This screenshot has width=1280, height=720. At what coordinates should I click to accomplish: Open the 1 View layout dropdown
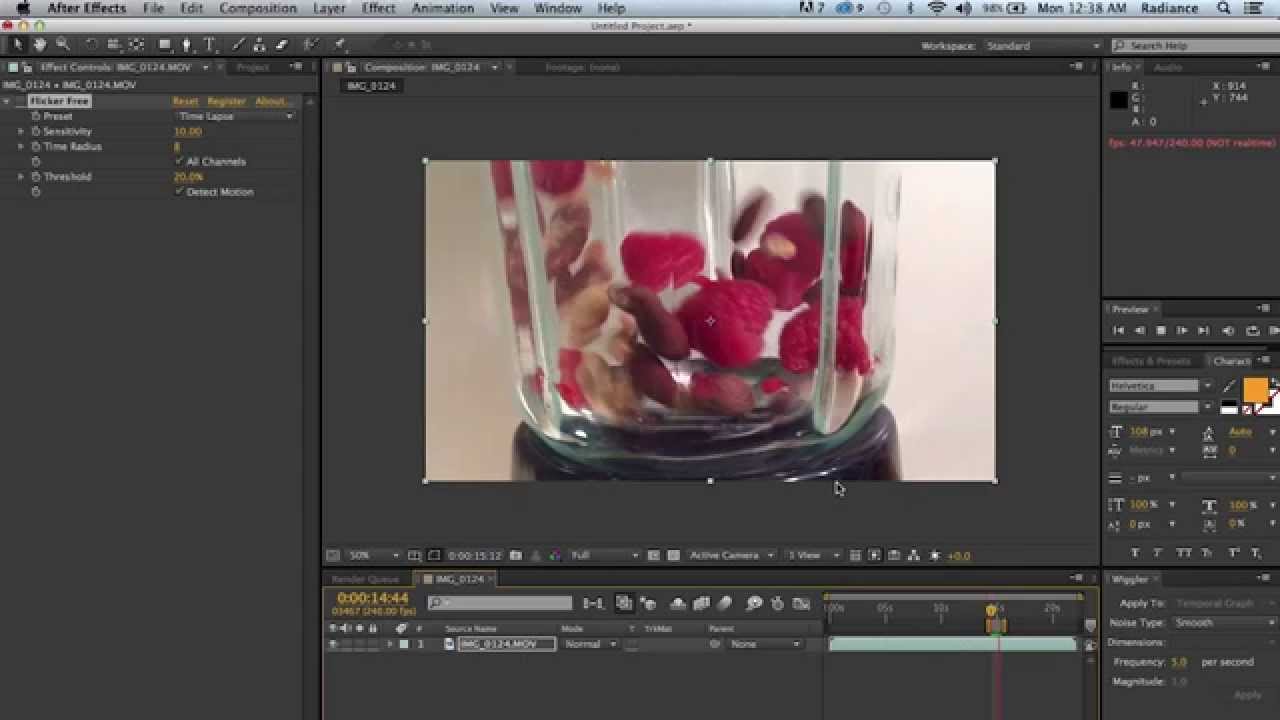pyautogui.click(x=813, y=555)
